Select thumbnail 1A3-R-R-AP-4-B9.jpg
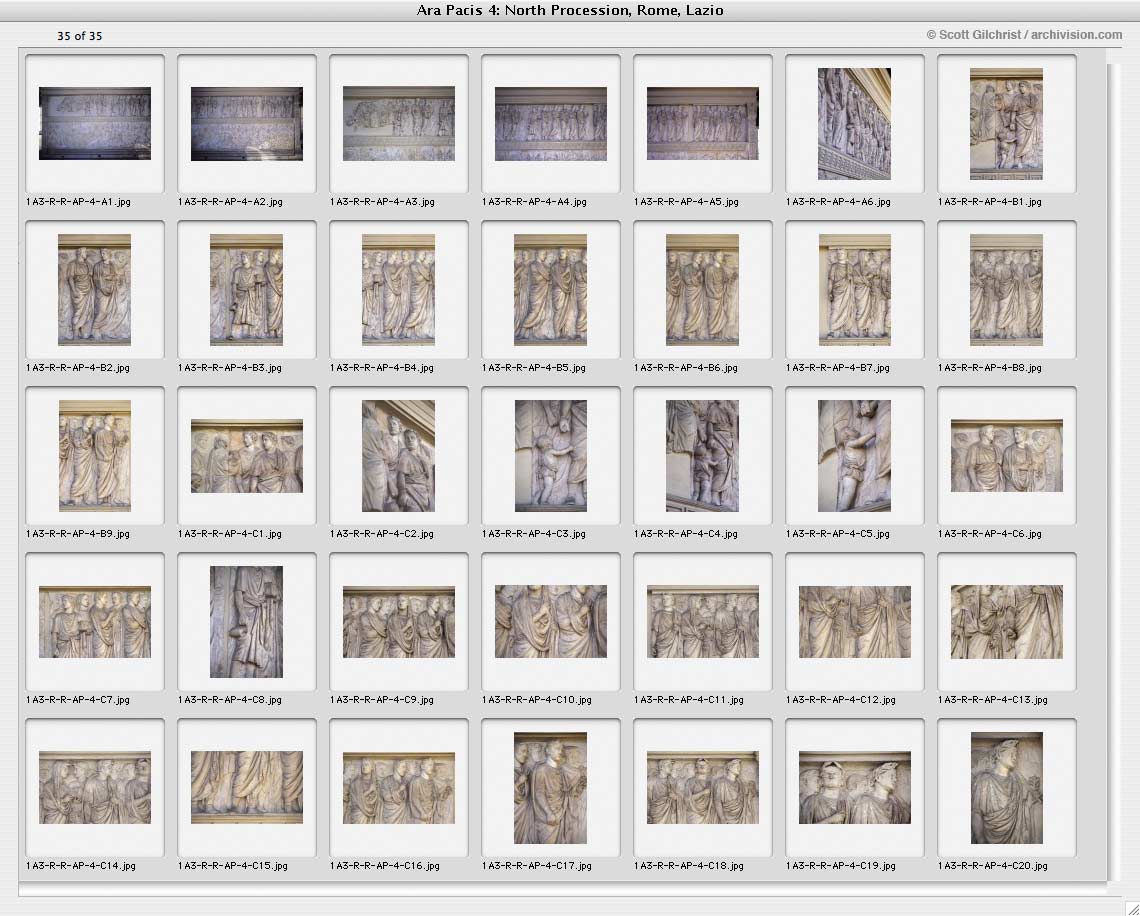Image resolution: width=1140 pixels, height=916 pixels. tap(95, 456)
